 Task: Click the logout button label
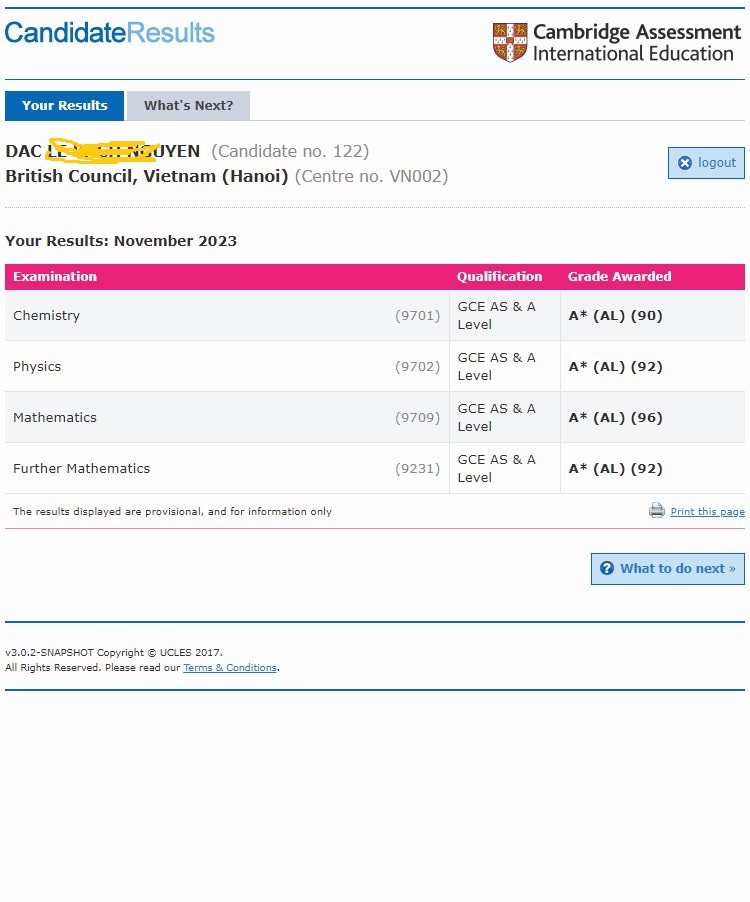(717, 163)
